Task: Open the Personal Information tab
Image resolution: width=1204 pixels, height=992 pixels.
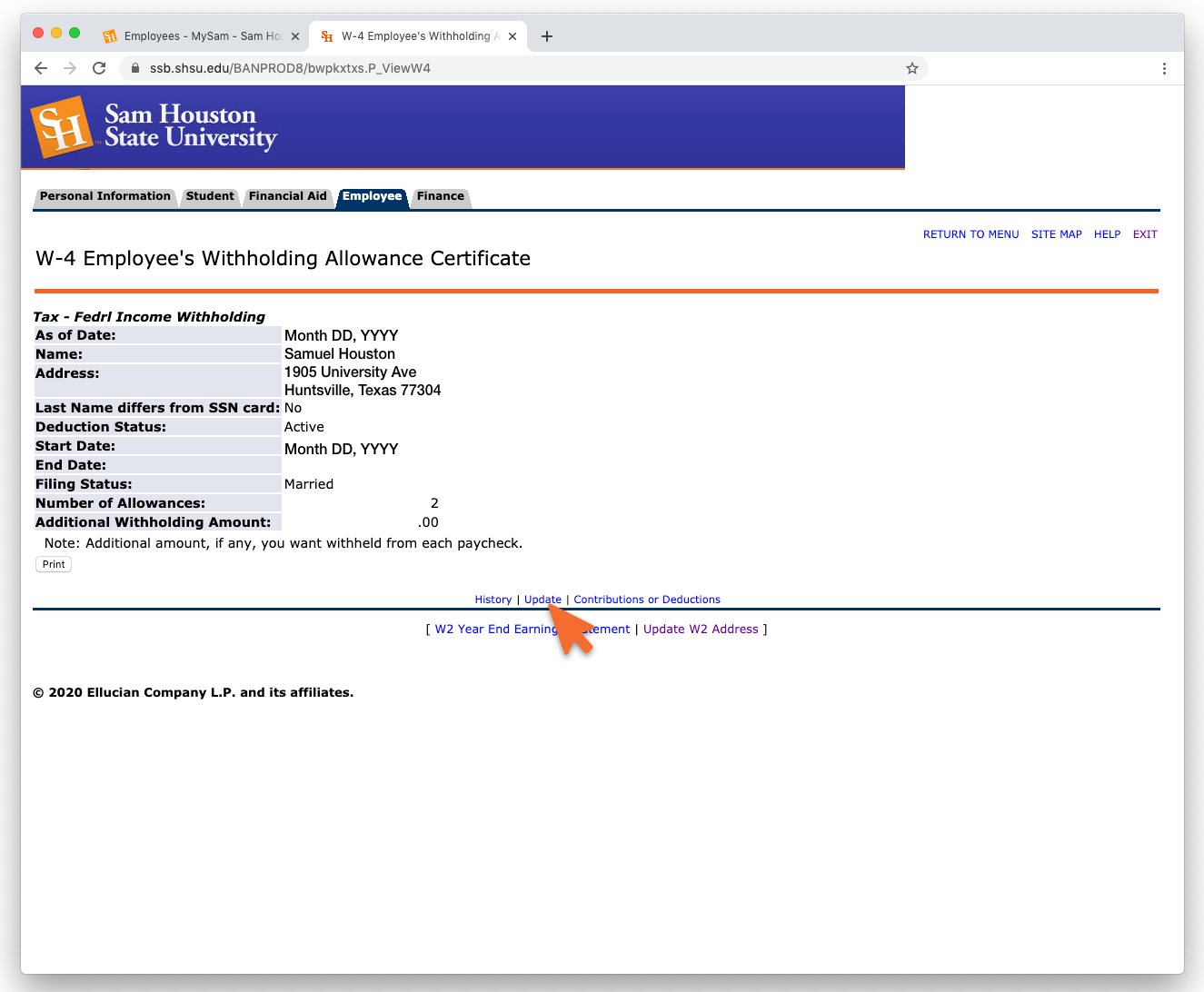Action: 104,196
